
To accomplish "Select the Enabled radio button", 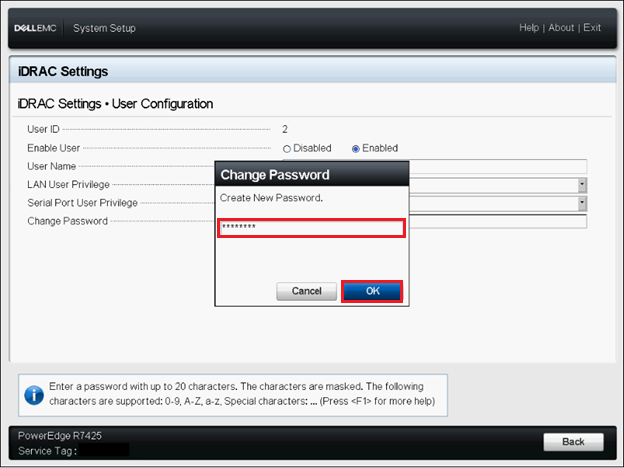I will coord(356,148).
